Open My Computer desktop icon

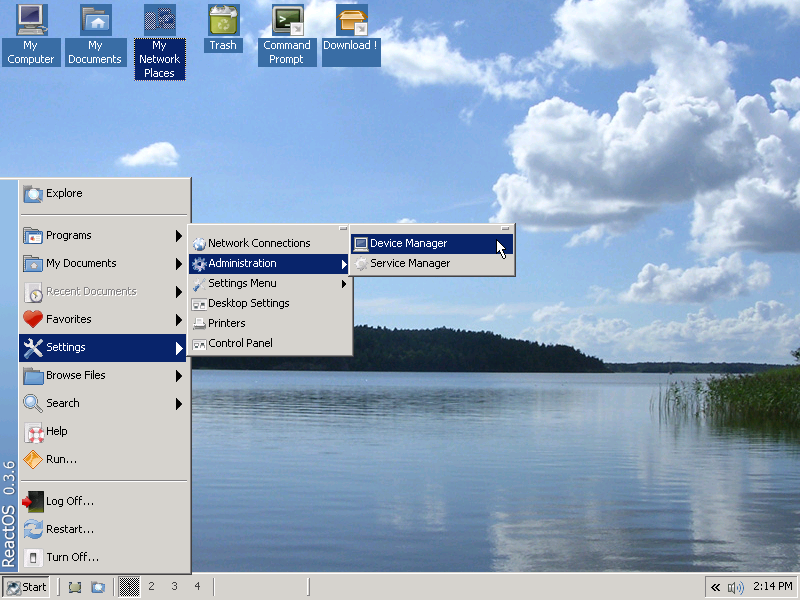coord(31,34)
